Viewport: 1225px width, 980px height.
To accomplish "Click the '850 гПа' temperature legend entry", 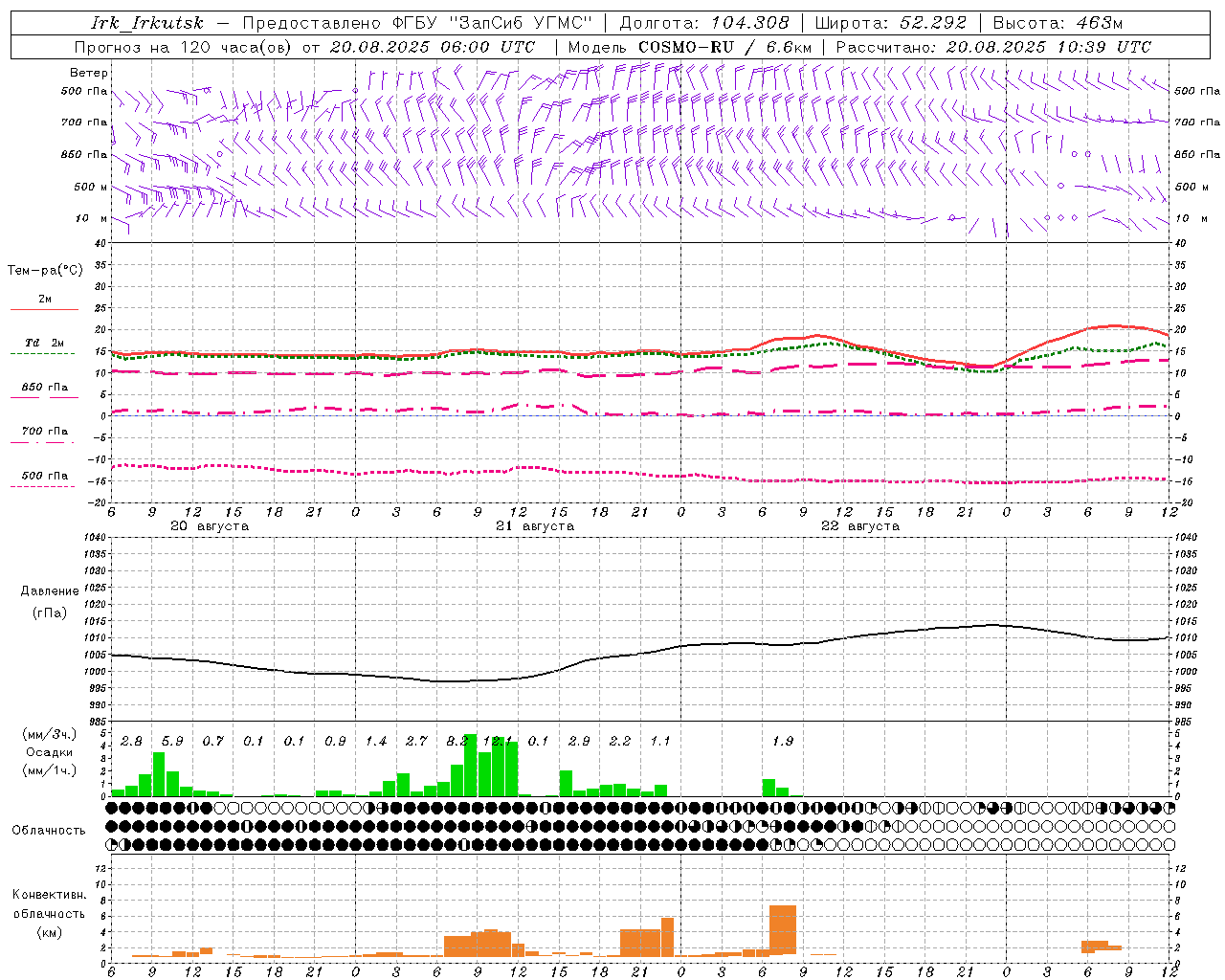I will 45,388.
